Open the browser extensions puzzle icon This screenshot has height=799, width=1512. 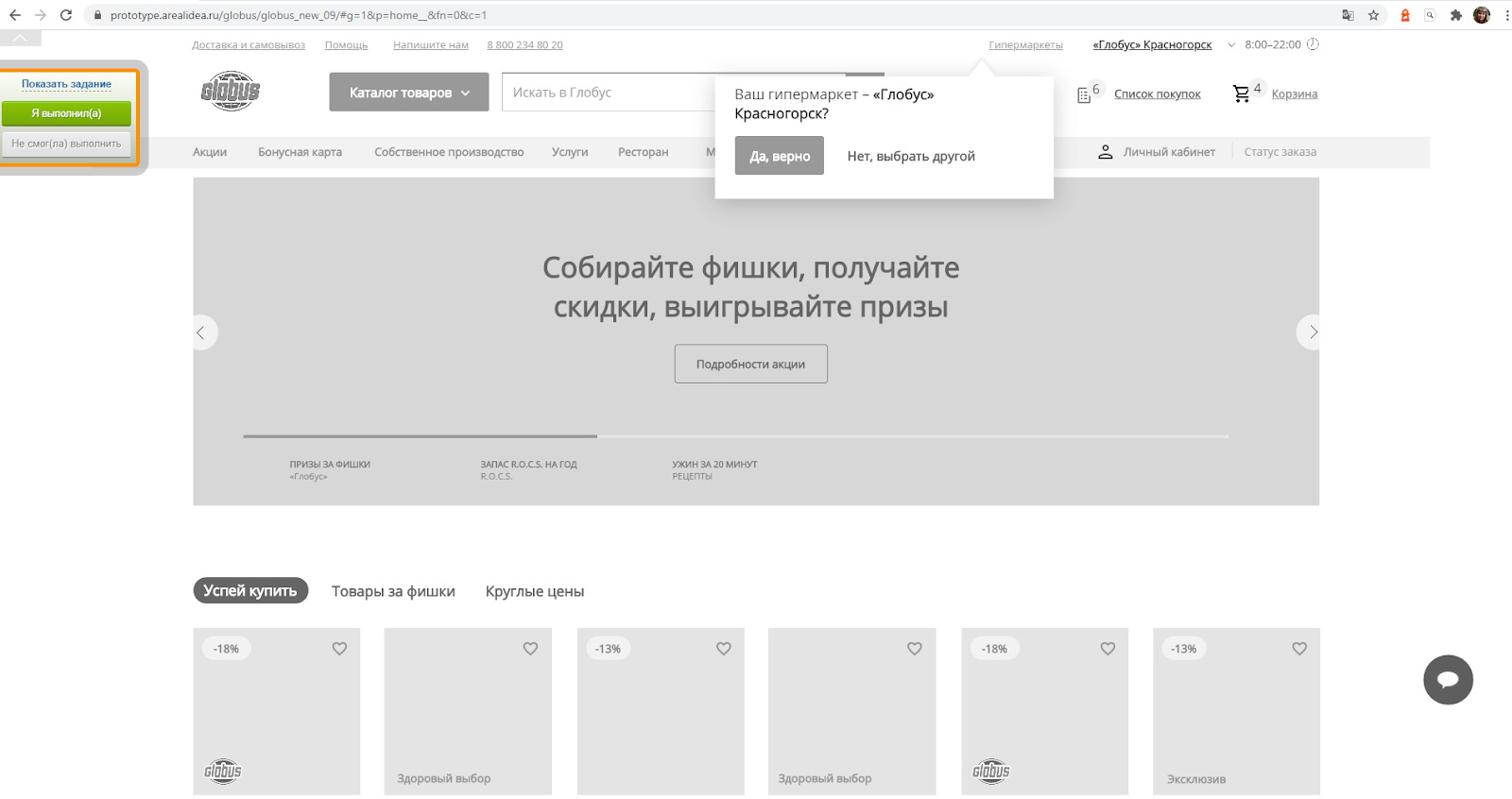coord(1456,15)
